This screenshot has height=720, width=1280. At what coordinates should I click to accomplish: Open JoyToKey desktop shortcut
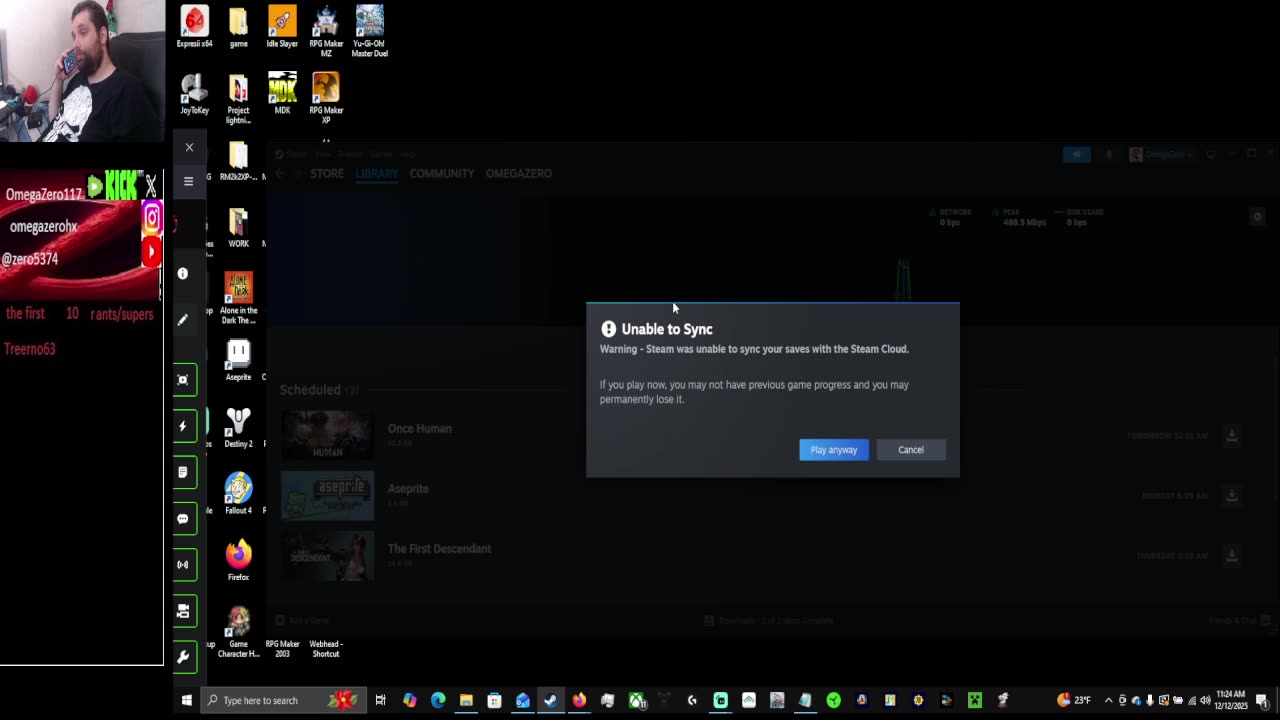[x=194, y=94]
